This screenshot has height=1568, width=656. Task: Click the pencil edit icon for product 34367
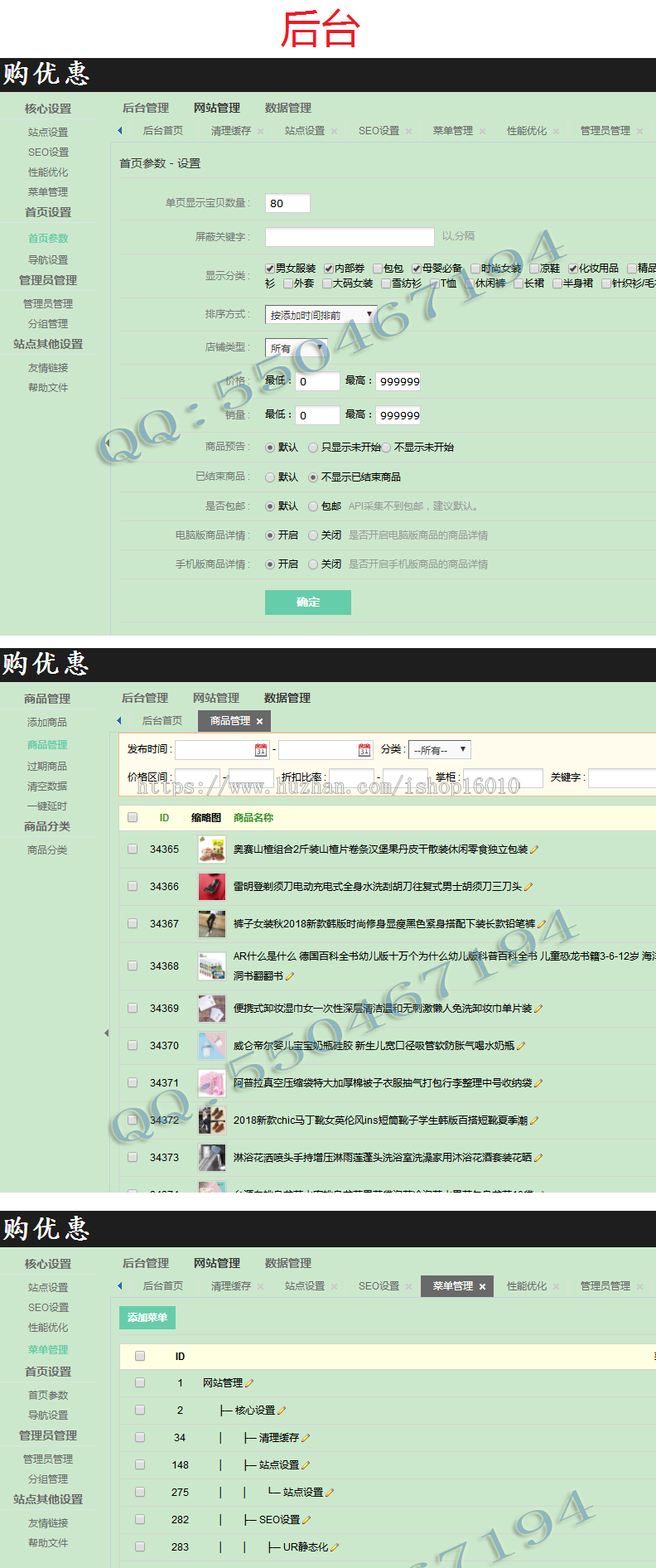pyautogui.click(x=542, y=924)
